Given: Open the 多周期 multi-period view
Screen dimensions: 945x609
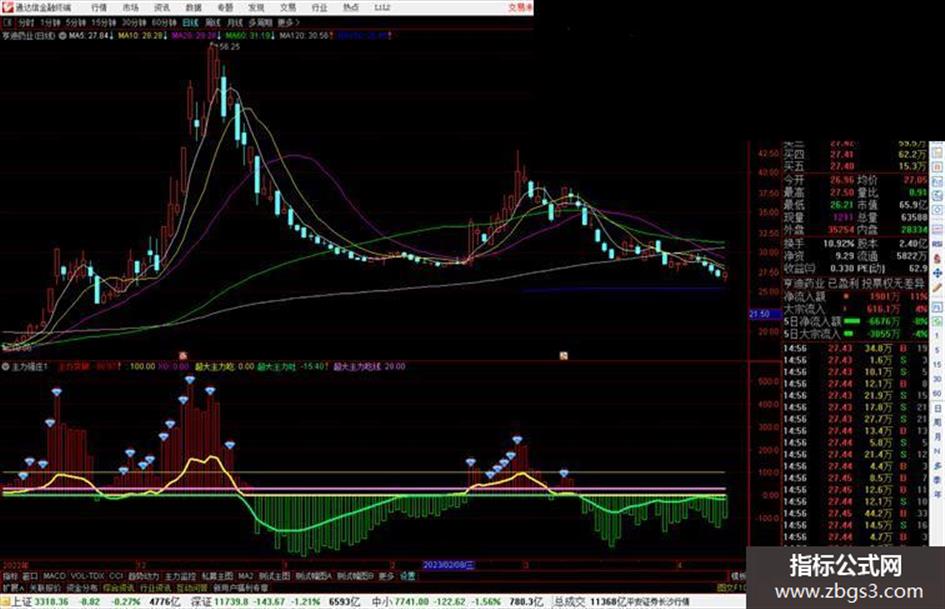Looking at the screenshot, I should (x=260, y=23).
